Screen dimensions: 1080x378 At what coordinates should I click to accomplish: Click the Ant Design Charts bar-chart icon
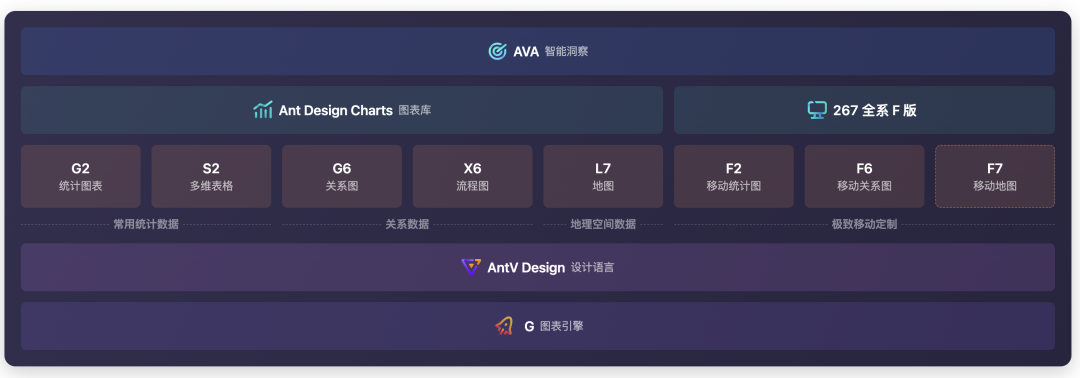(x=263, y=110)
